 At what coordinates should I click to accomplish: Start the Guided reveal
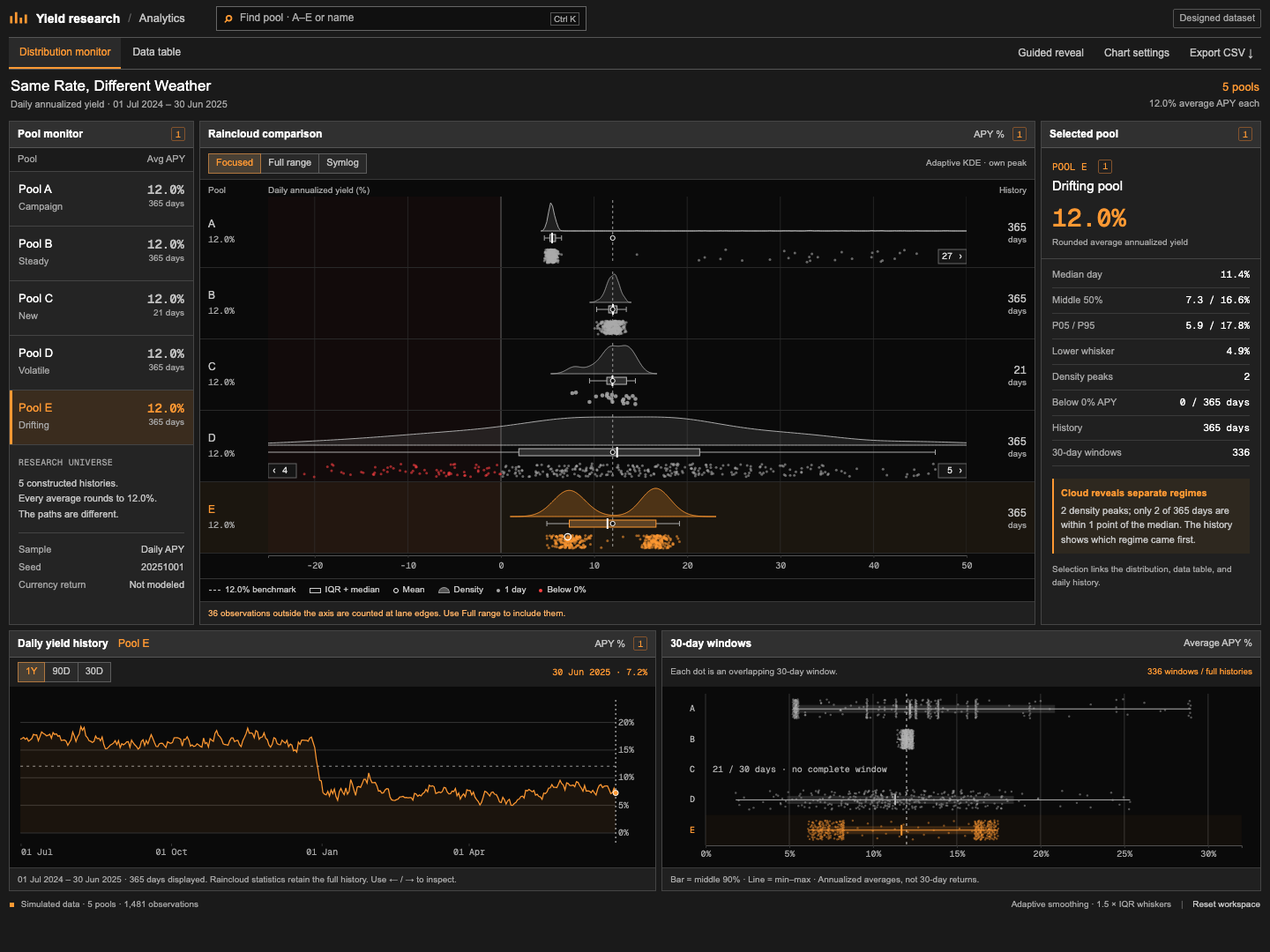(1050, 53)
